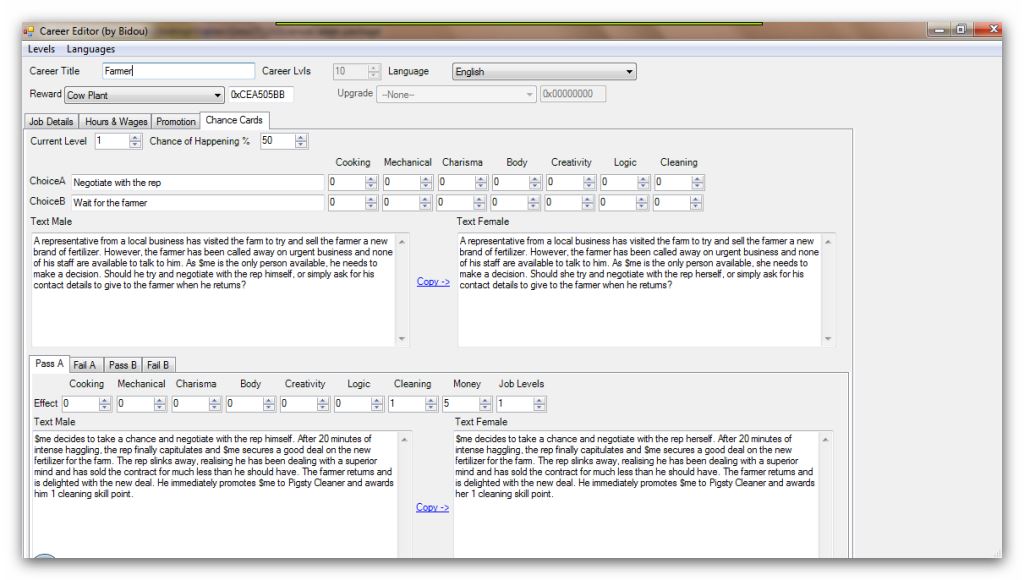The image size is (1024, 580).
Task: Select the Pass B tab
Action: [122, 364]
